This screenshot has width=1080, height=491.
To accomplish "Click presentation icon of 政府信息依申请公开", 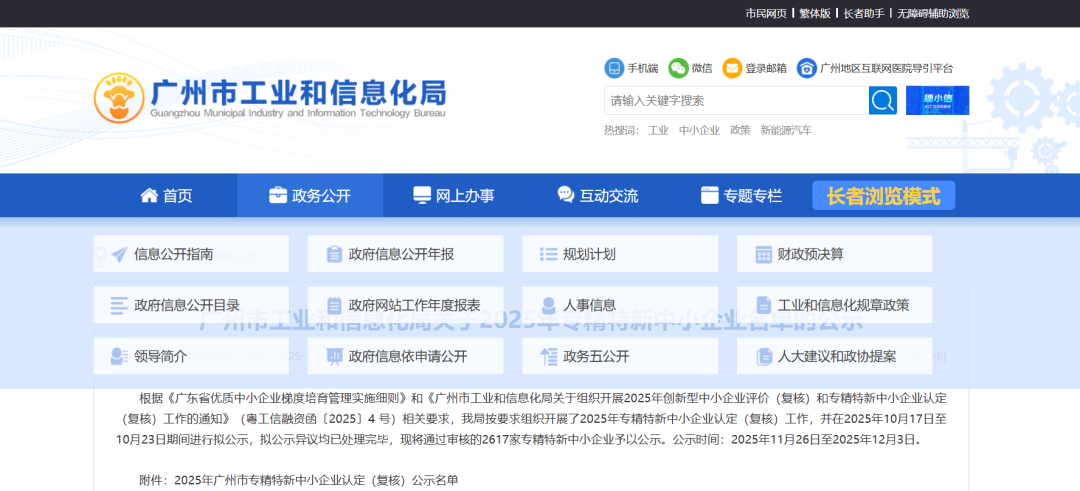I will [x=334, y=356].
